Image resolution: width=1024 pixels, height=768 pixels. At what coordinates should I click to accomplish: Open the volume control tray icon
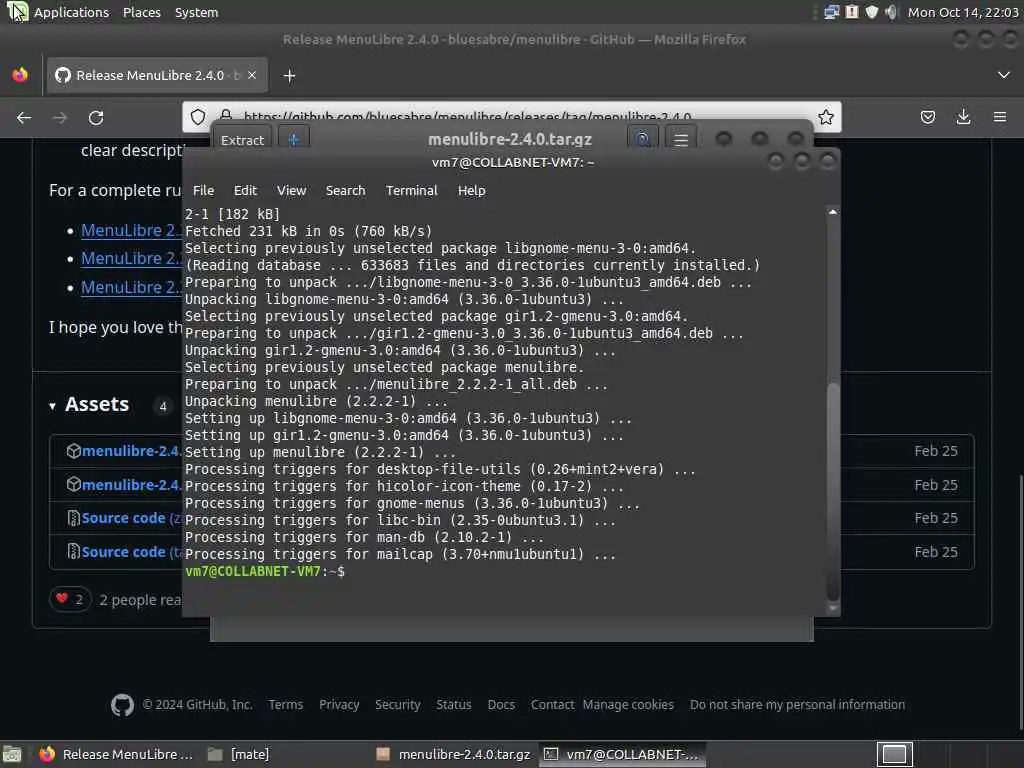891,12
